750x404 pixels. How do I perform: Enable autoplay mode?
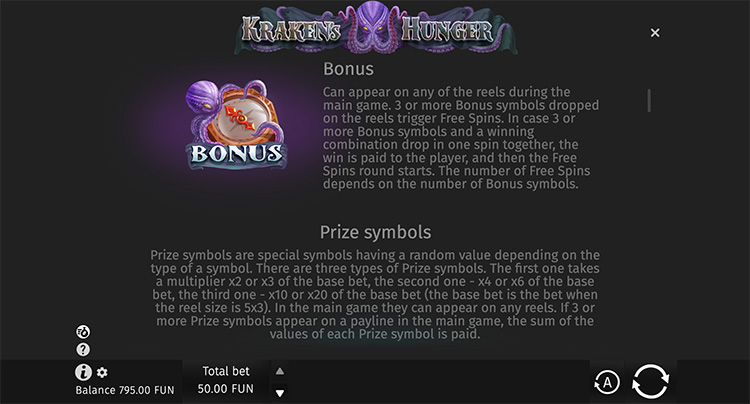tap(604, 381)
